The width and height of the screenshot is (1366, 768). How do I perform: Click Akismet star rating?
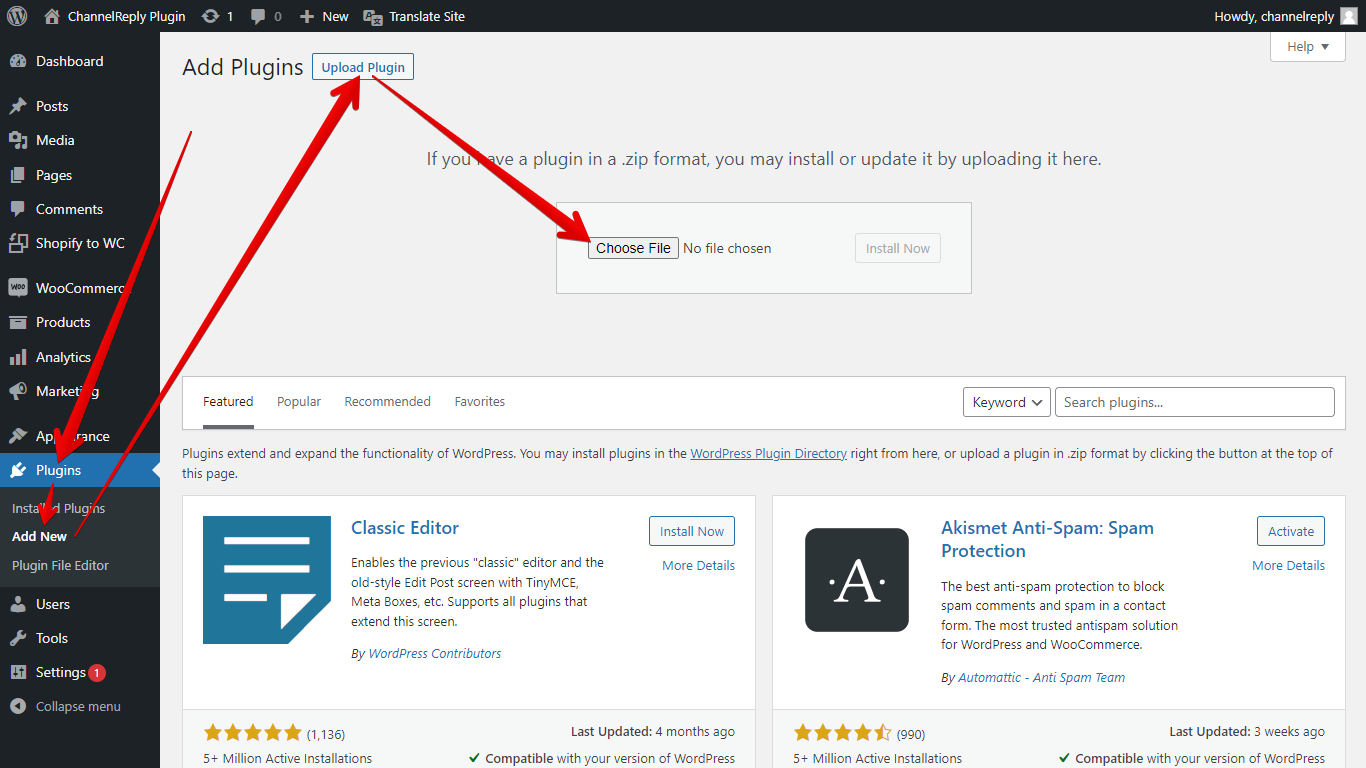842,733
